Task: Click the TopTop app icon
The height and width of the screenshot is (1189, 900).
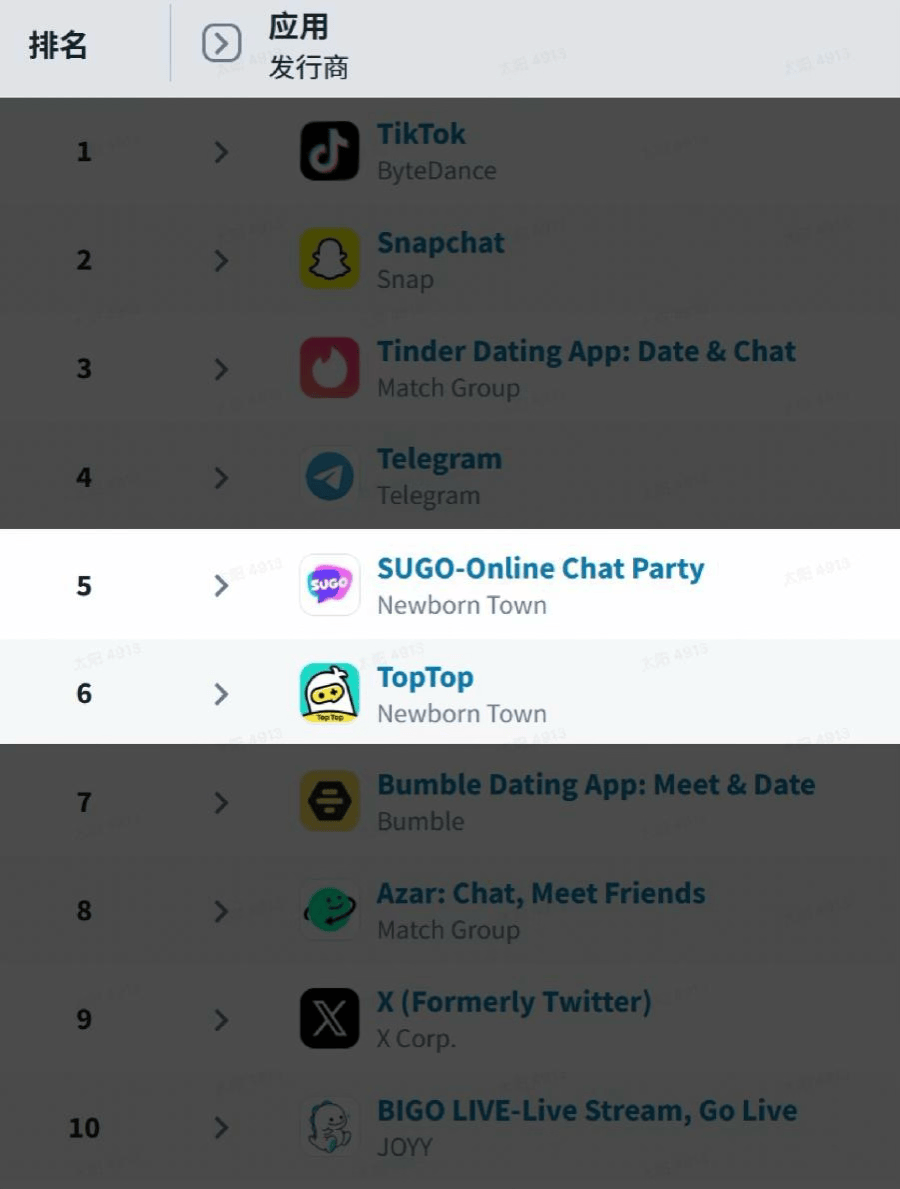Action: (x=329, y=693)
